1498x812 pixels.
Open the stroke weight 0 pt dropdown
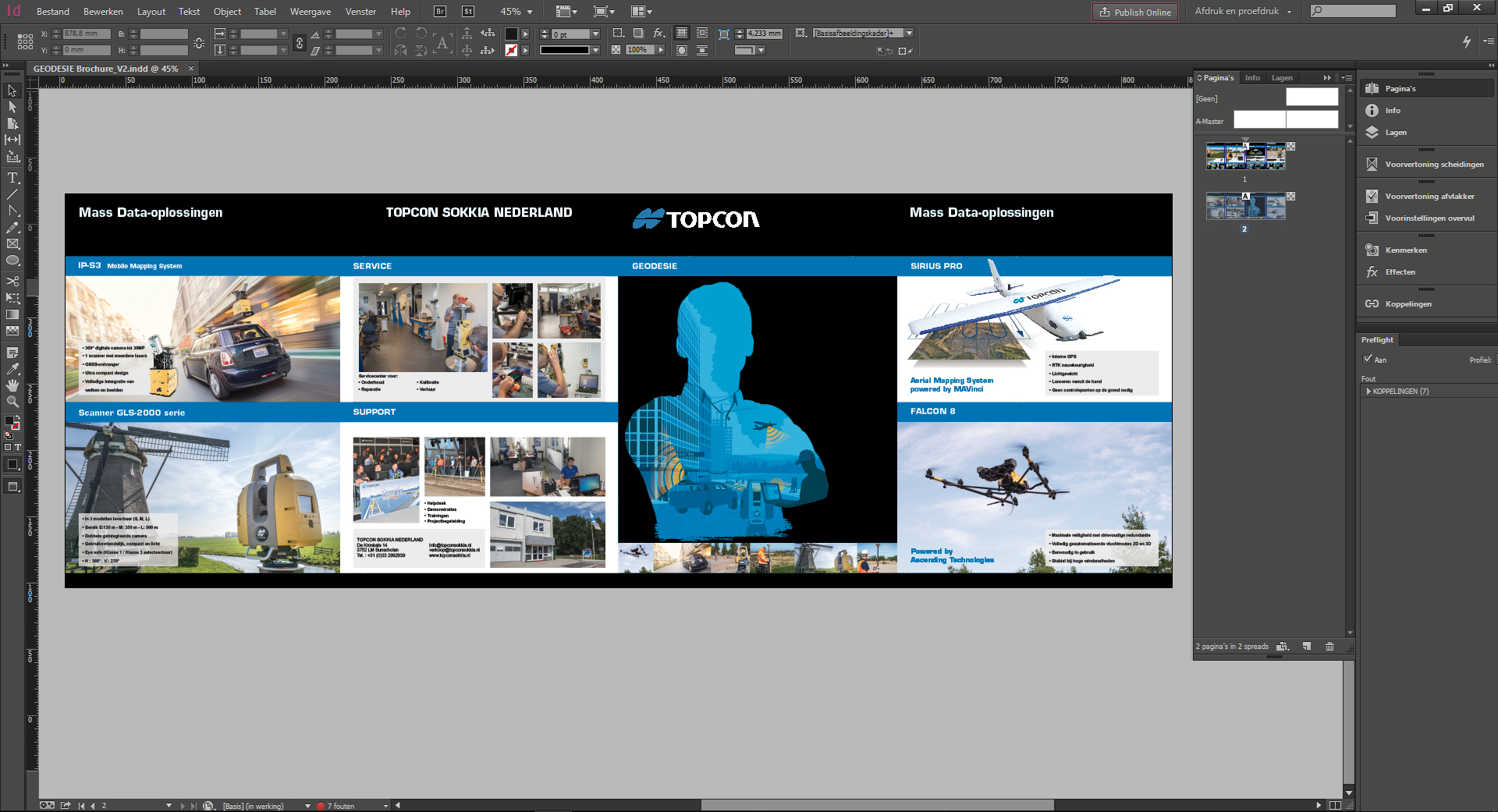[x=595, y=34]
